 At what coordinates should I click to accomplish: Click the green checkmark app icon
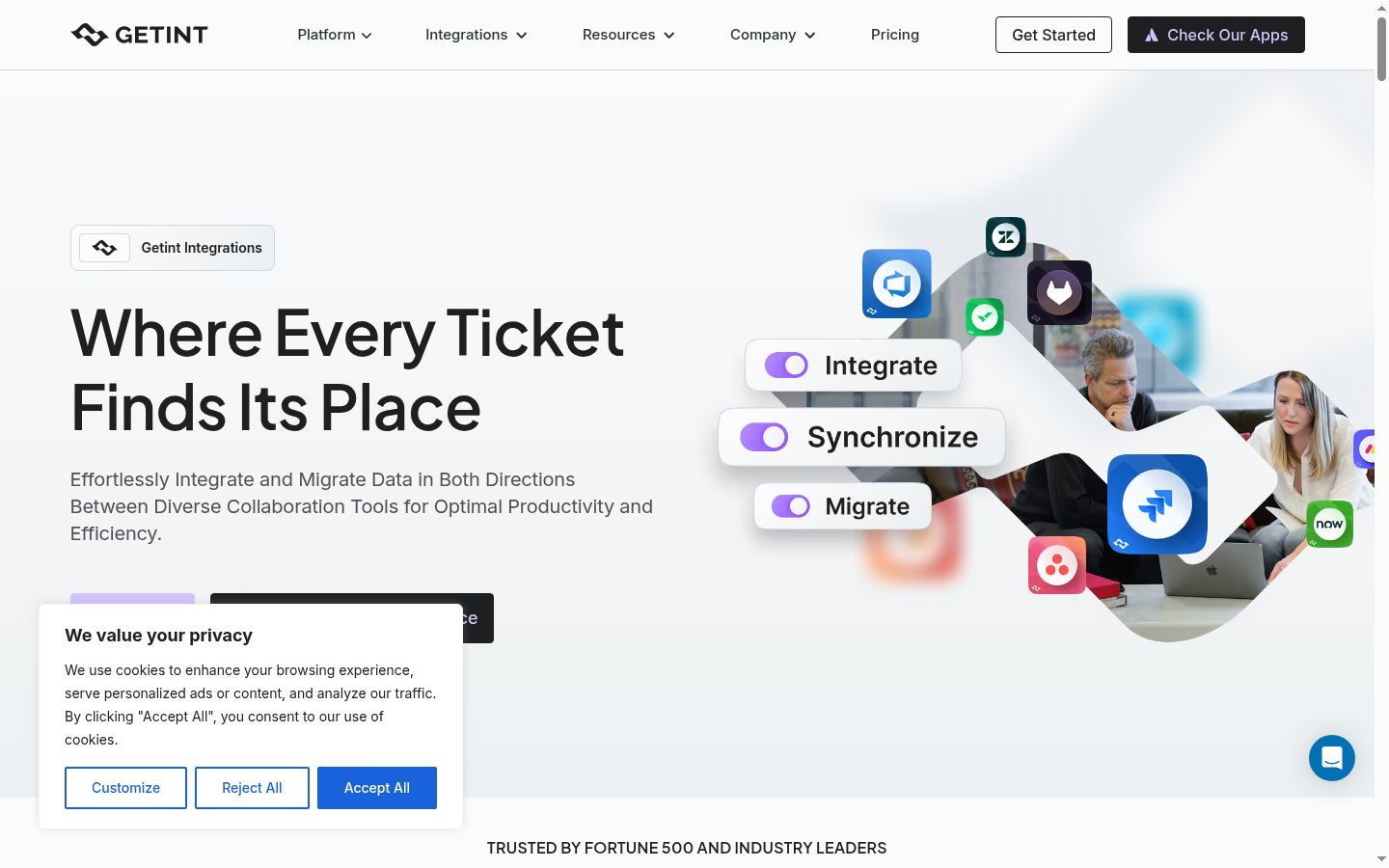(985, 316)
